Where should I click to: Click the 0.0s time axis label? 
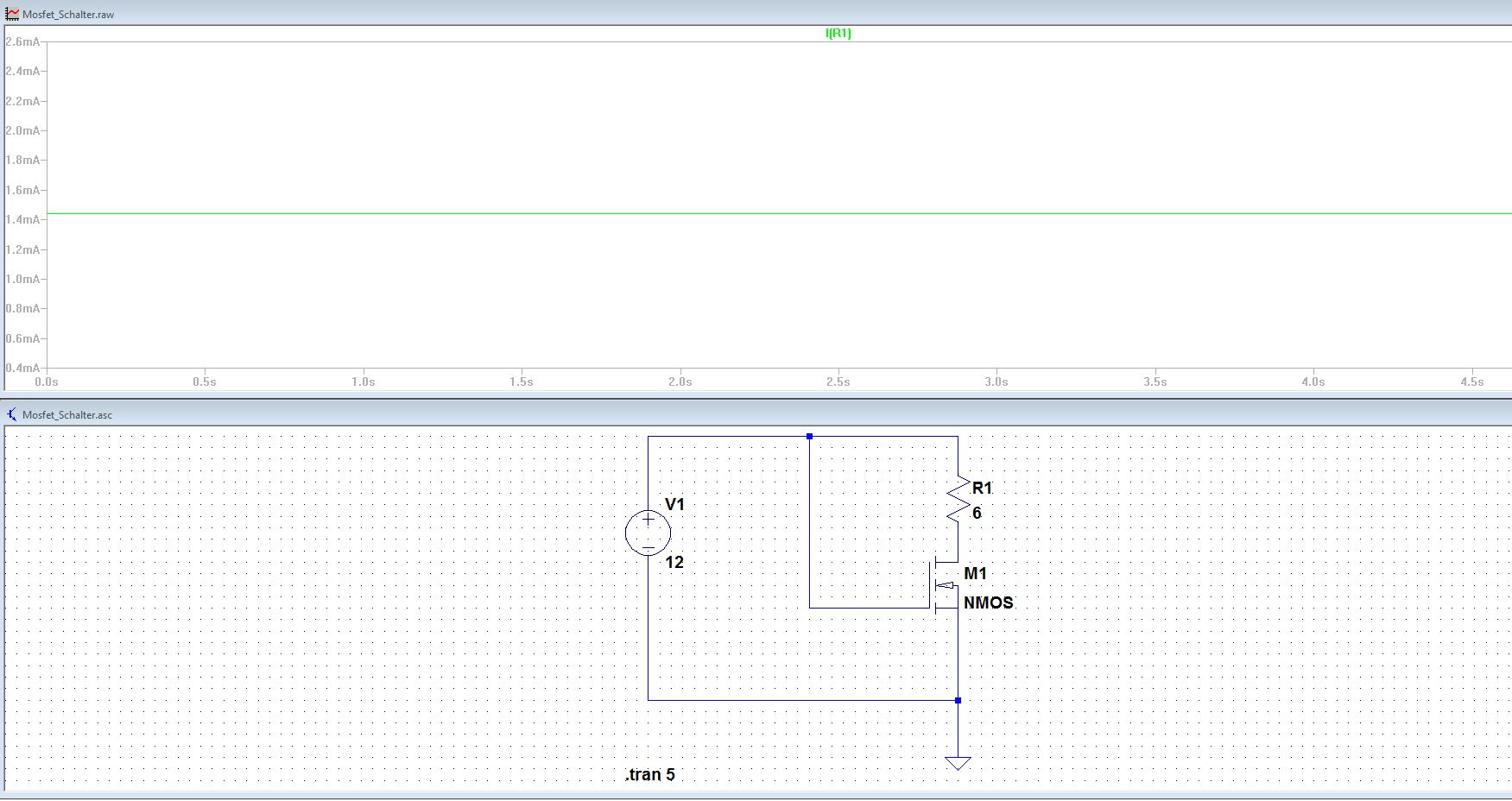pyautogui.click(x=47, y=382)
